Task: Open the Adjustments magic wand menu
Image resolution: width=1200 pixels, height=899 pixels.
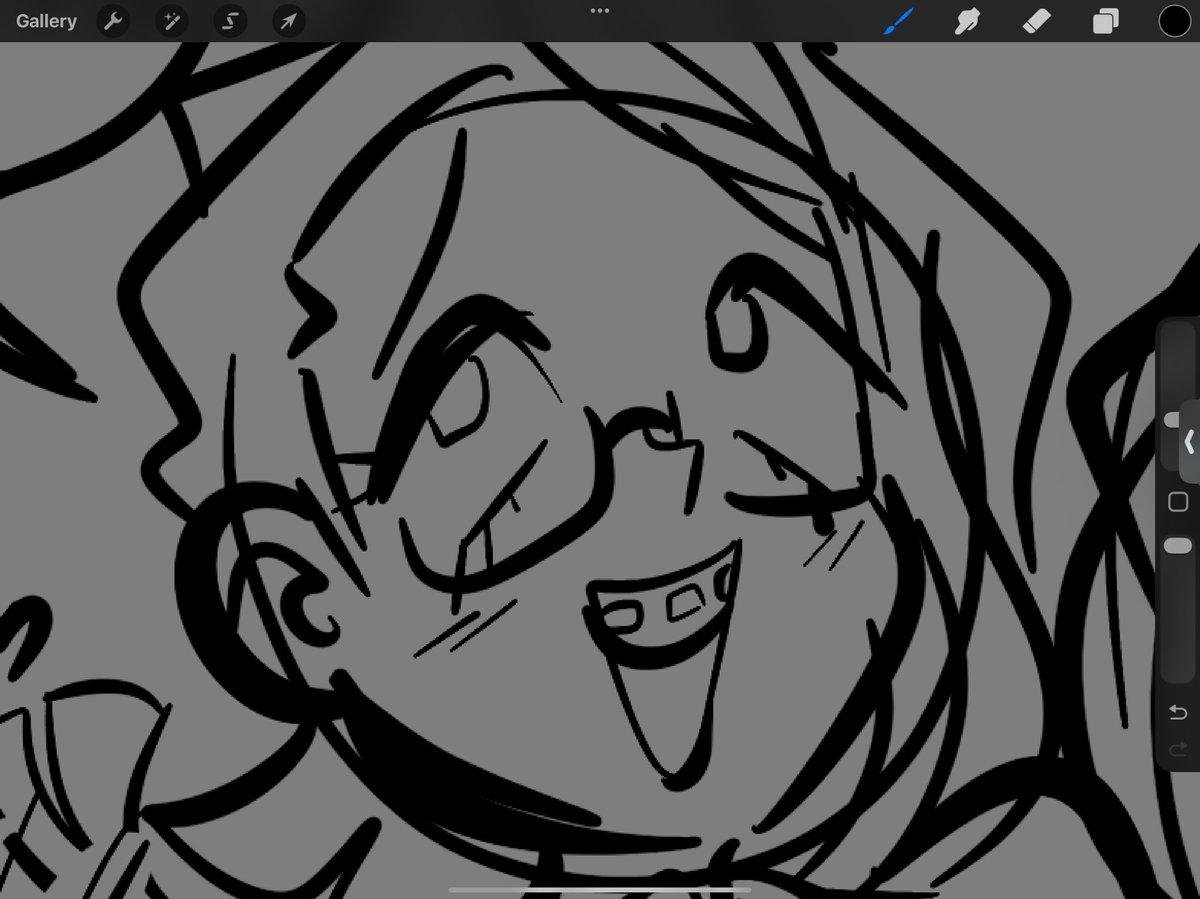Action: pos(172,21)
